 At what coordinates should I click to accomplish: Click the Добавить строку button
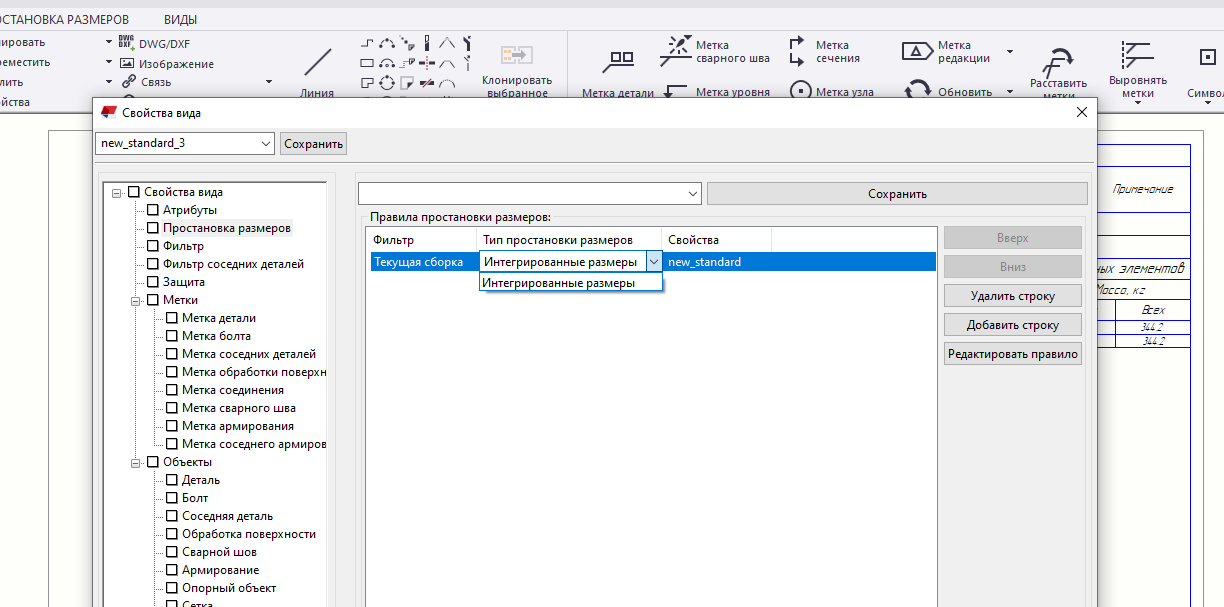tap(1012, 325)
